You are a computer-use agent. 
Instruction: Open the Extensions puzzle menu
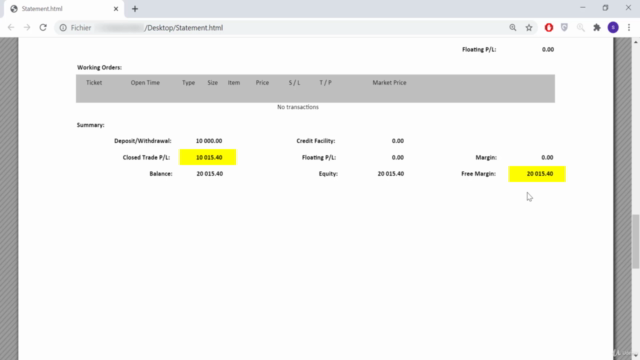click(597, 28)
